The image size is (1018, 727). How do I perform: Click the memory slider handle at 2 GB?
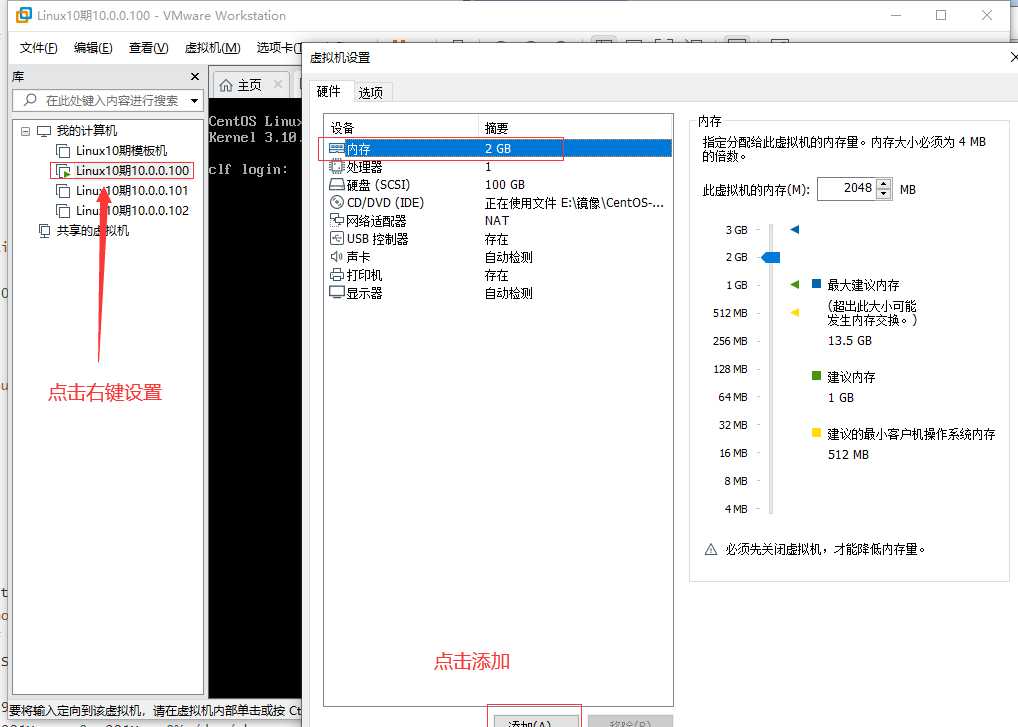point(771,258)
